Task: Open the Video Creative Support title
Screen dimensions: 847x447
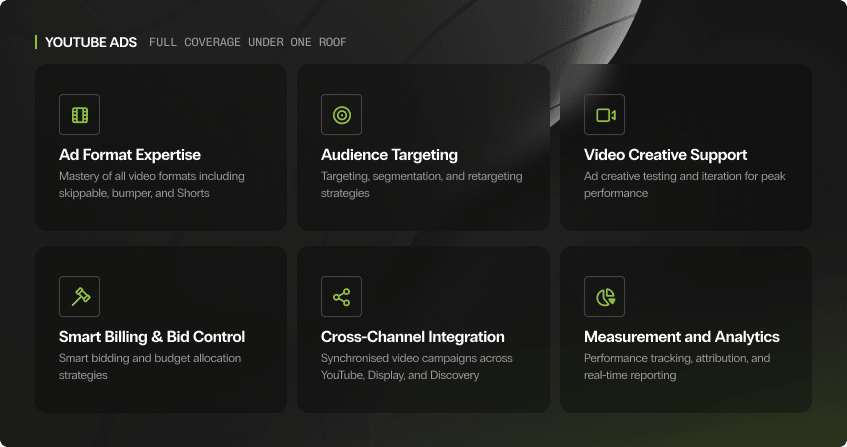Action: [666, 155]
